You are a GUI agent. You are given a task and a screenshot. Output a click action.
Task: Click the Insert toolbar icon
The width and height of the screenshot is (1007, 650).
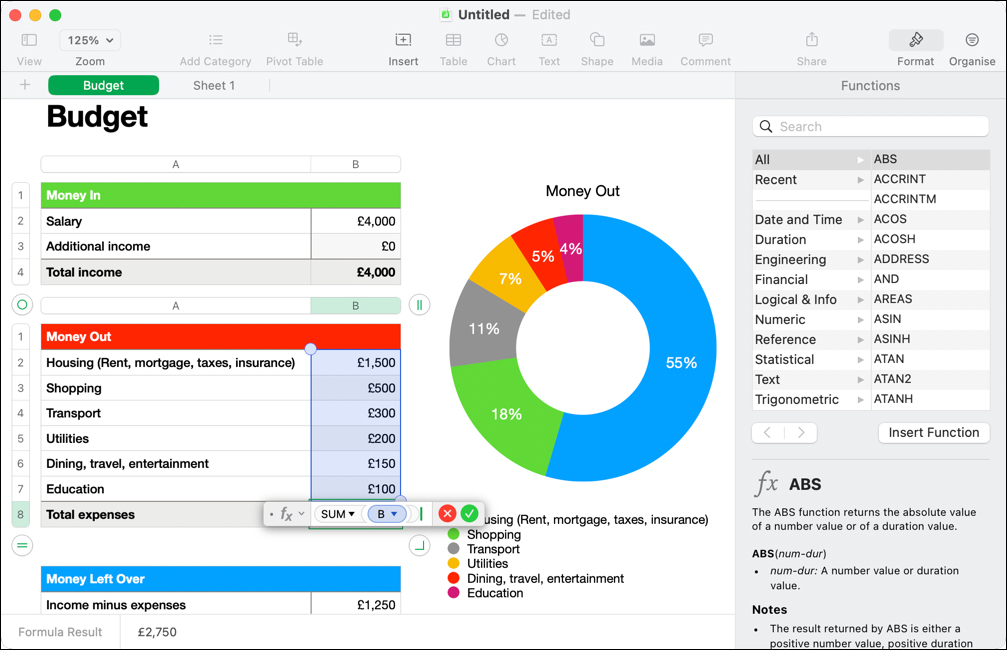point(403,40)
